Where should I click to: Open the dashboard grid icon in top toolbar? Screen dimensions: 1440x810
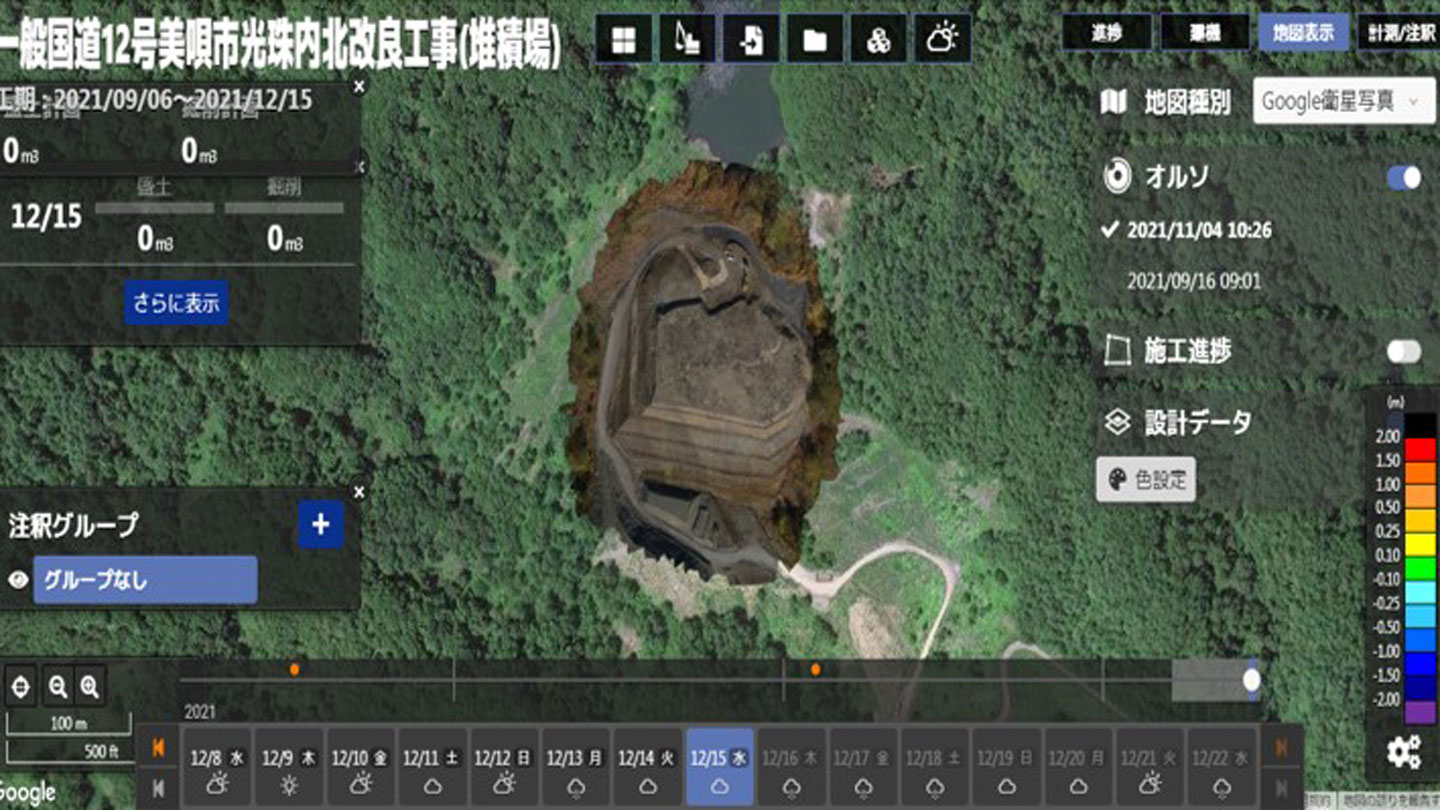623,39
